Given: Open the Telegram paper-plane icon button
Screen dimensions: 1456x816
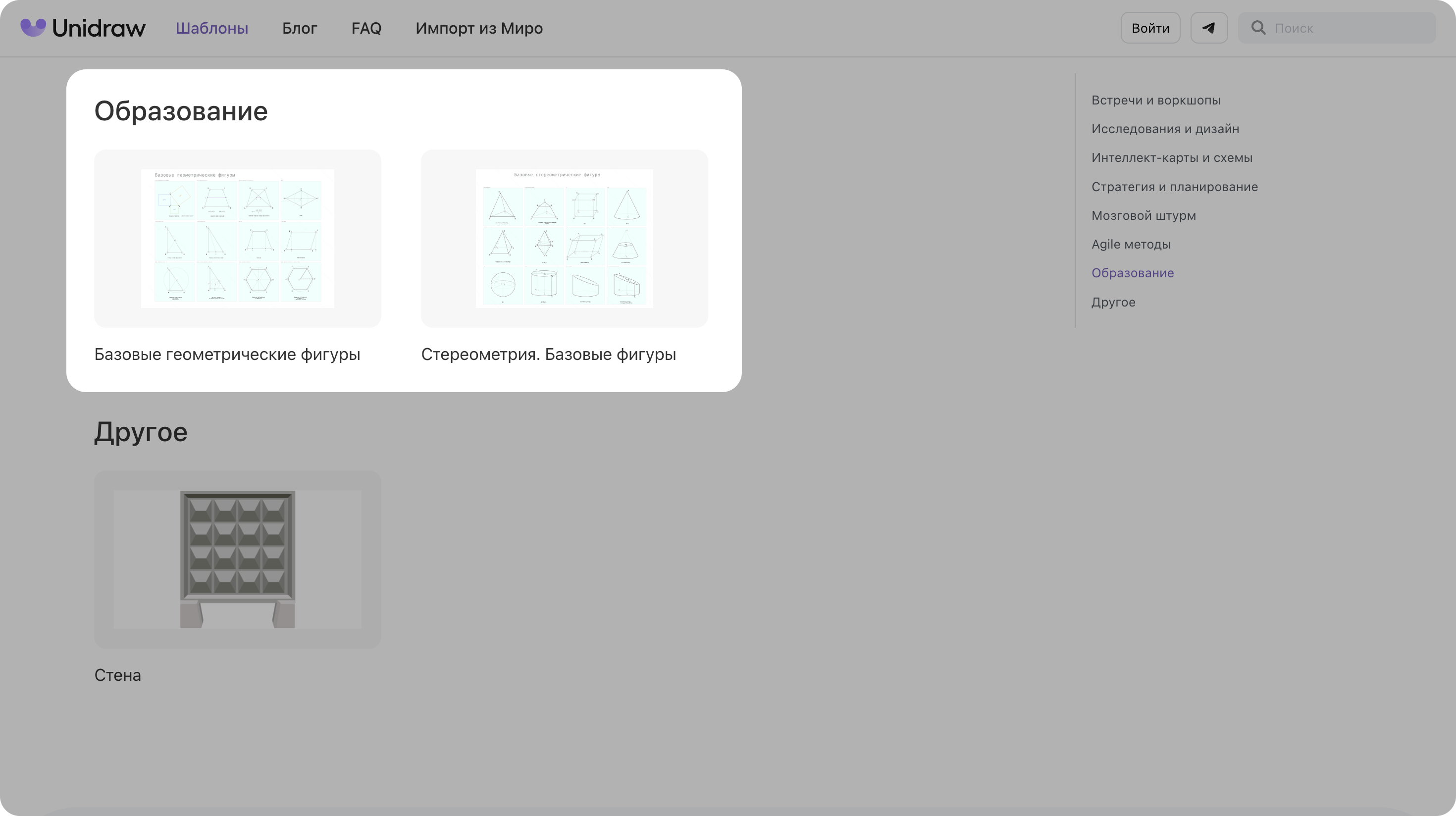Looking at the screenshot, I should coord(1208,28).
